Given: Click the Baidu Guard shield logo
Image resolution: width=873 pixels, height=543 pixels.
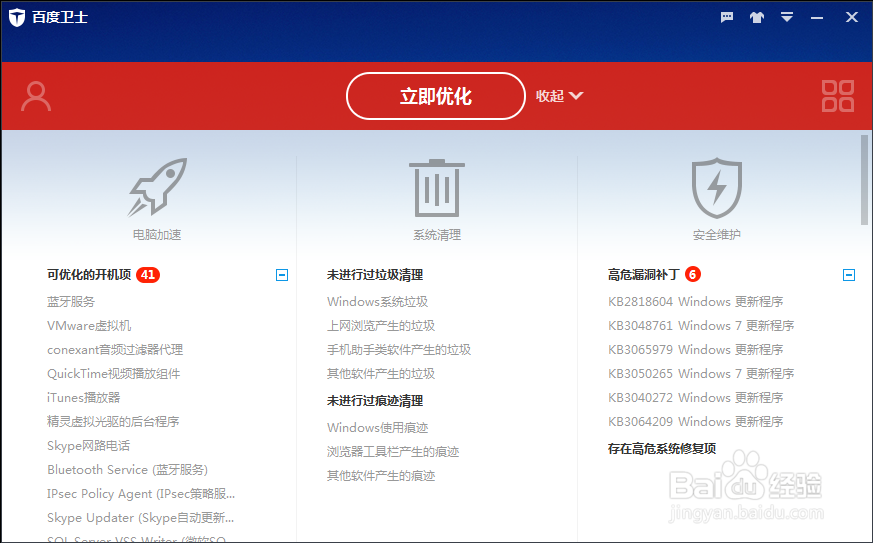Looking at the screenshot, I should tap(17, 17).
